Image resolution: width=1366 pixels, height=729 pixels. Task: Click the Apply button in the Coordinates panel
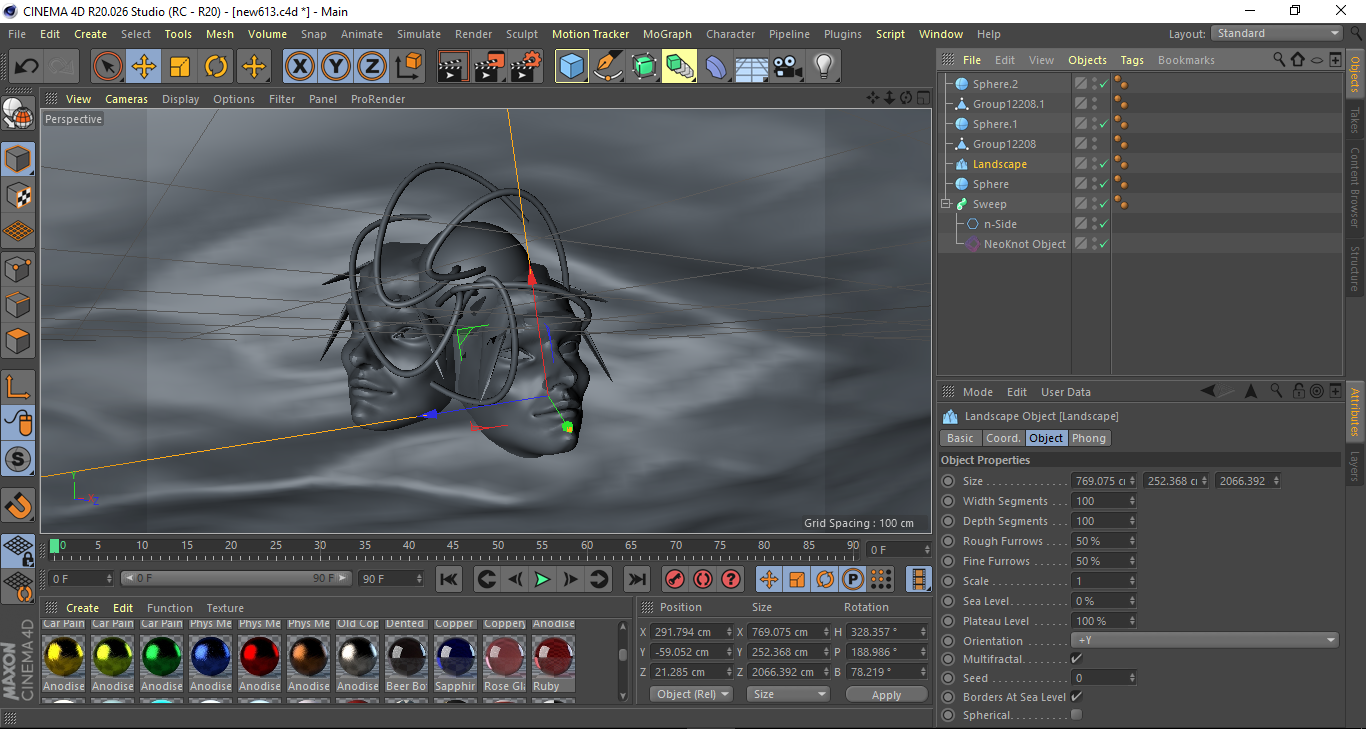pyautogui.click(x=886, y=693)
